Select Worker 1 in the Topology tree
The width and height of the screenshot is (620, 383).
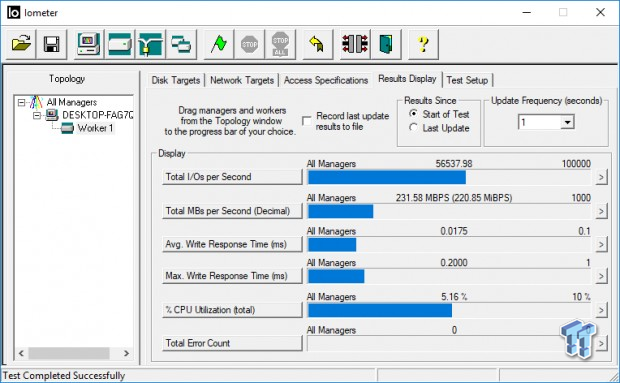click(x=95, y=128)
